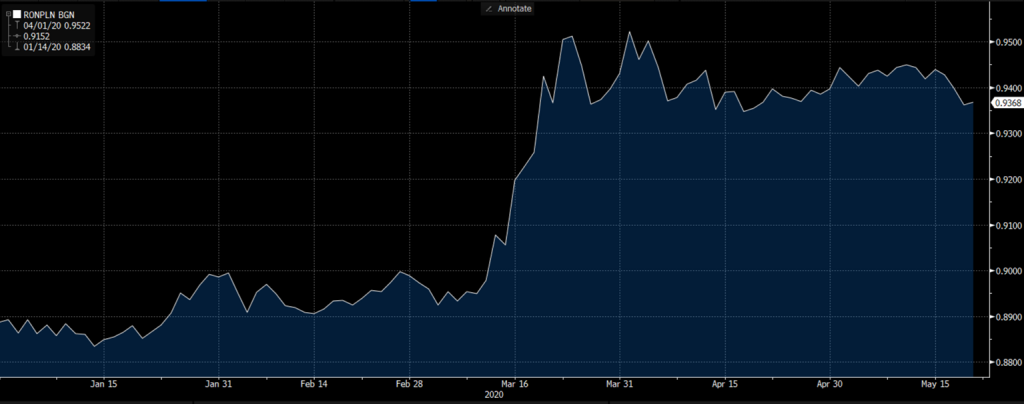Viewport: 1024px width, 404px height.
Task: Click the 0.9500 price axis label
Action: click(1005, 43)
